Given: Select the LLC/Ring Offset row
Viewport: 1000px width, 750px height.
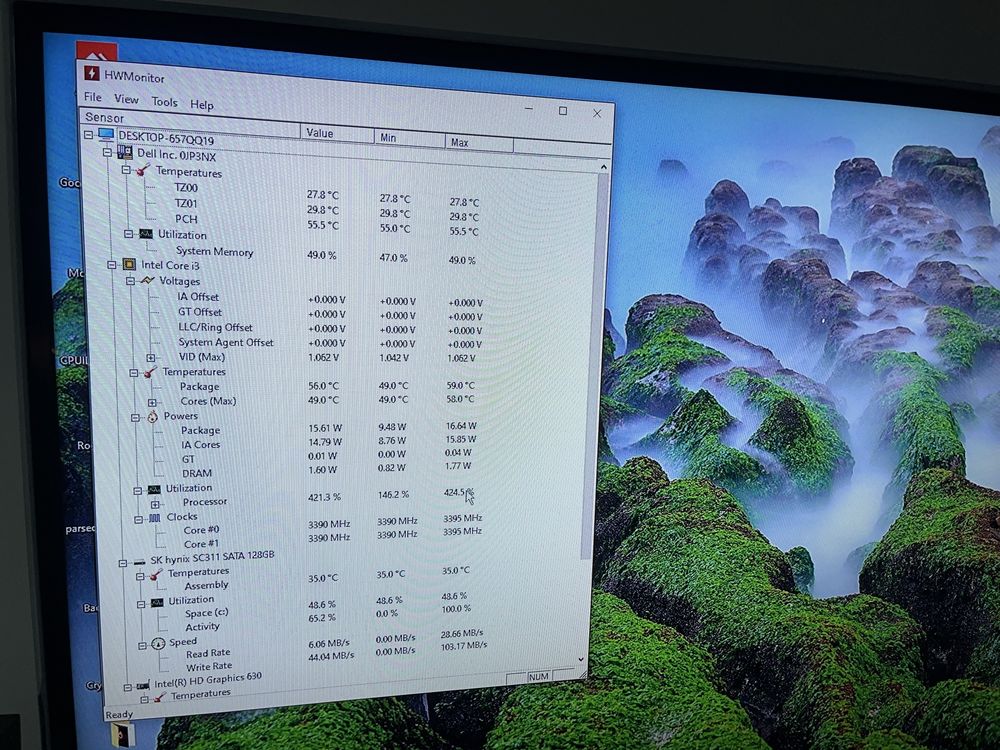Looking at the screenshot, I should coord(215,327).
